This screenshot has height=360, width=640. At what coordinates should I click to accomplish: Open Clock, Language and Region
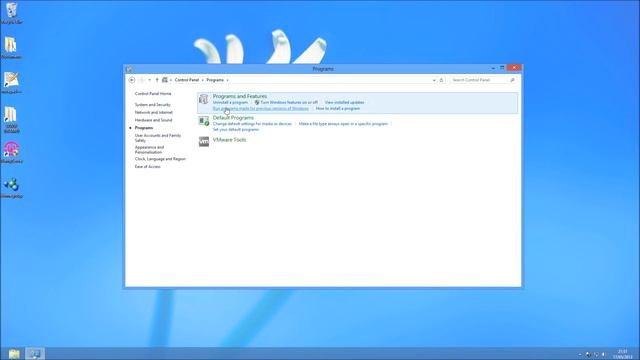[160, 159]
